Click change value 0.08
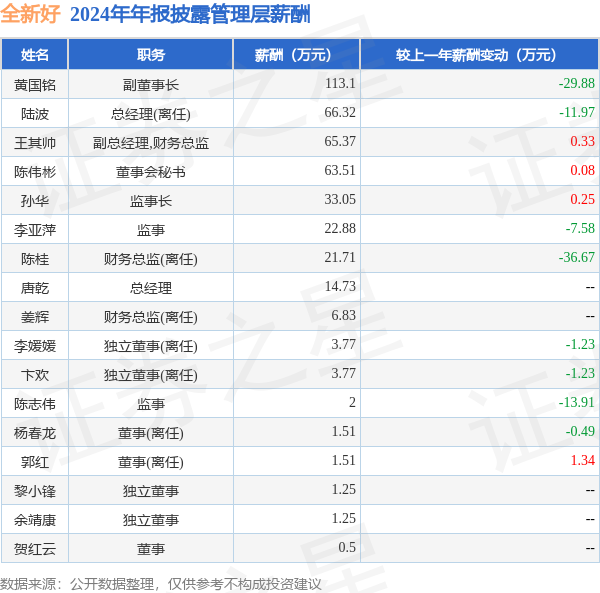The width and height of the screenshot is (600, 593). [x=582, y=171]
